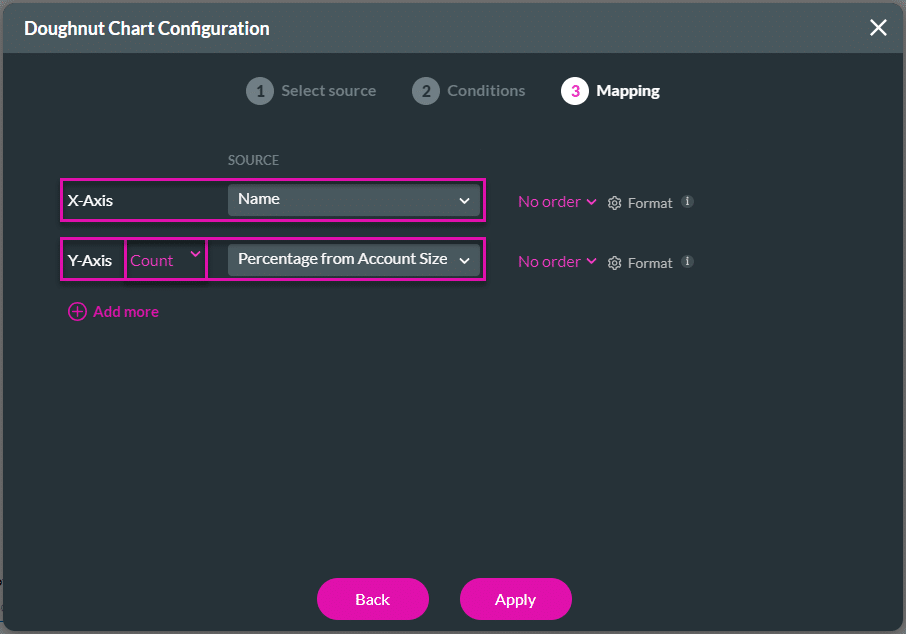
Task: Click the step 1 number circle
Action: pyautogui.click(x=260, y=91)
